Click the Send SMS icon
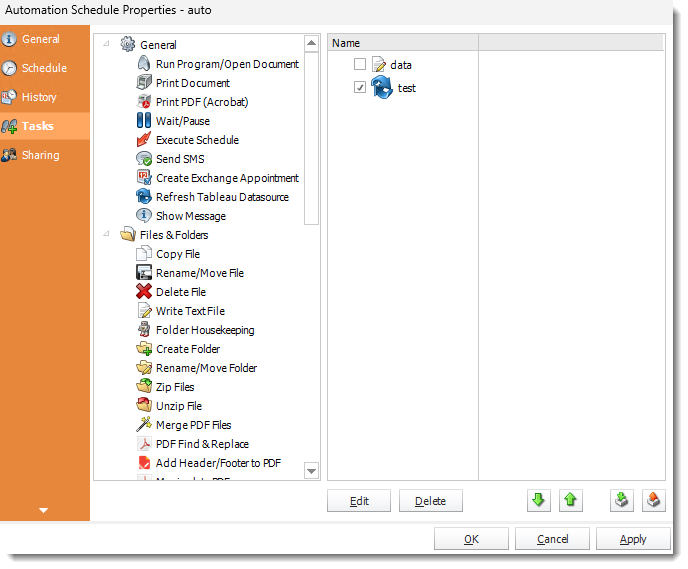This screenshot has height=569, width=688. tap(144, 159)
